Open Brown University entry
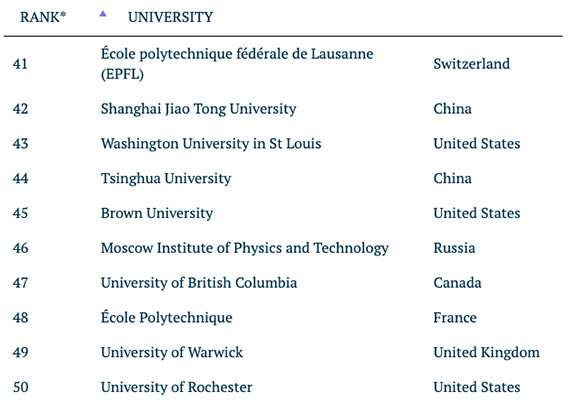This screenshot has width=570, height=403. (x=157, y=213)
